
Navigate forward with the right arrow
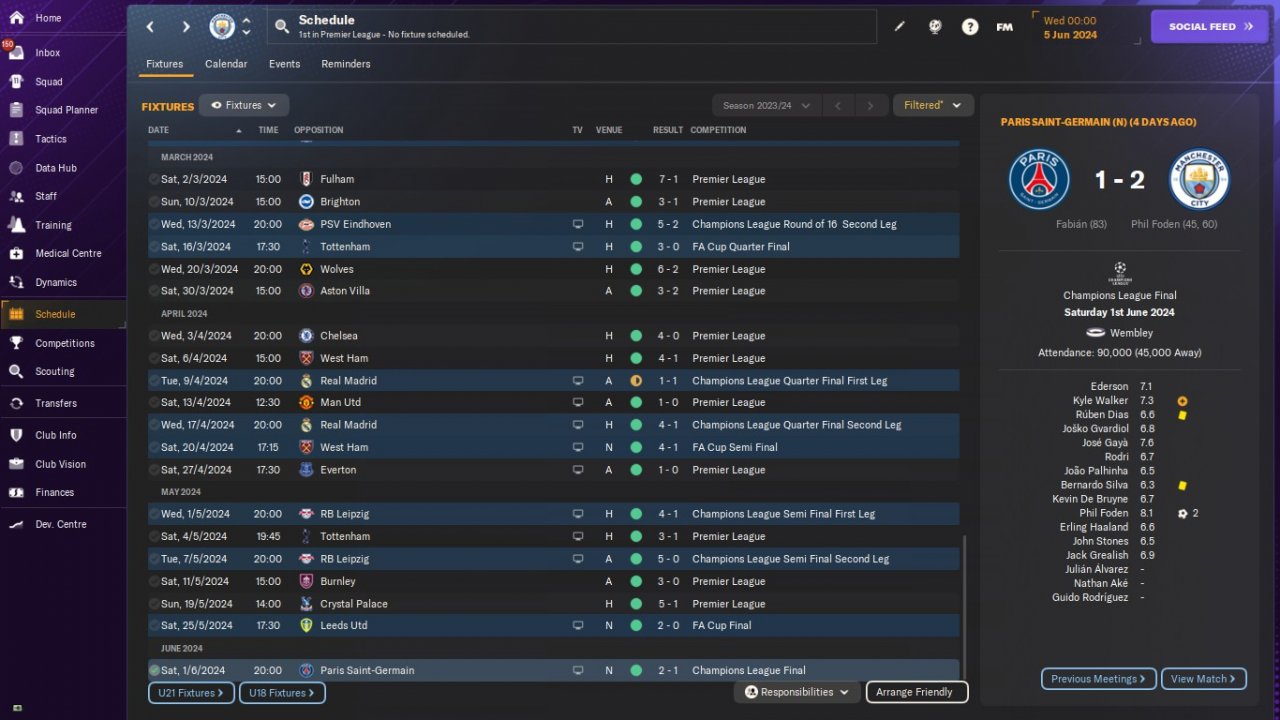tap(186, 27)
